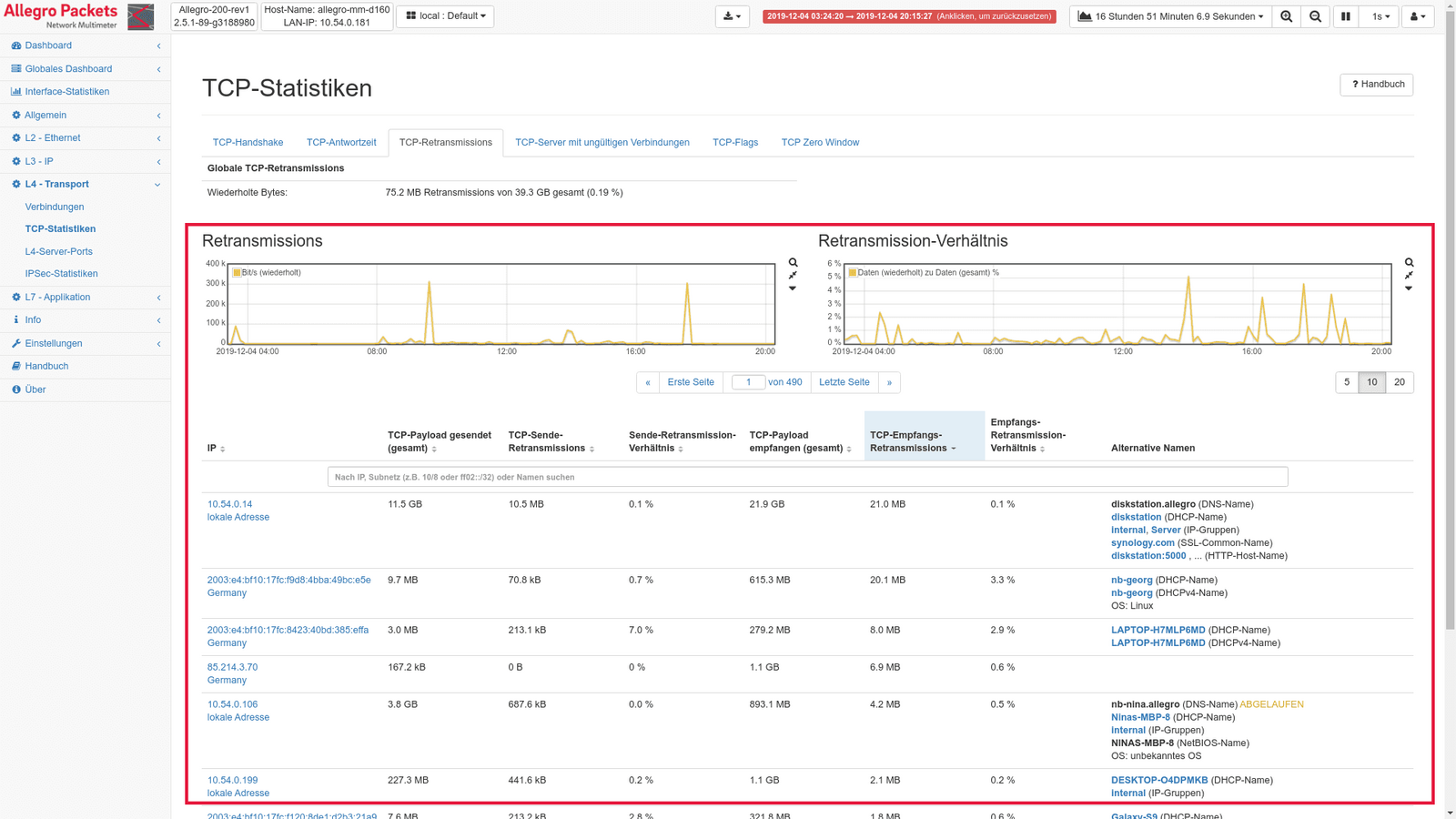Pause live updates with the pause button

[1345, 16]
